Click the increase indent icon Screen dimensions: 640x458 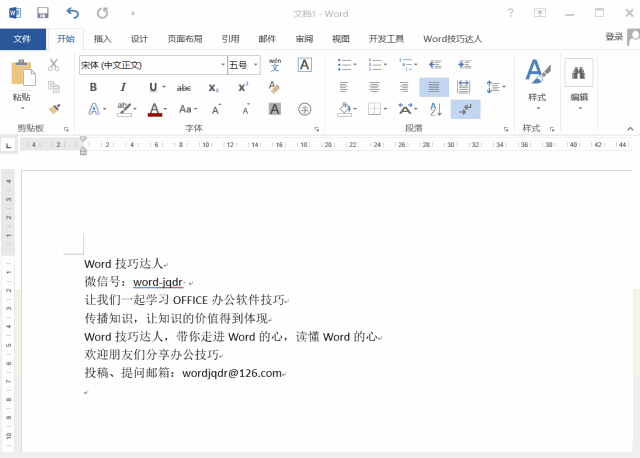464,64
